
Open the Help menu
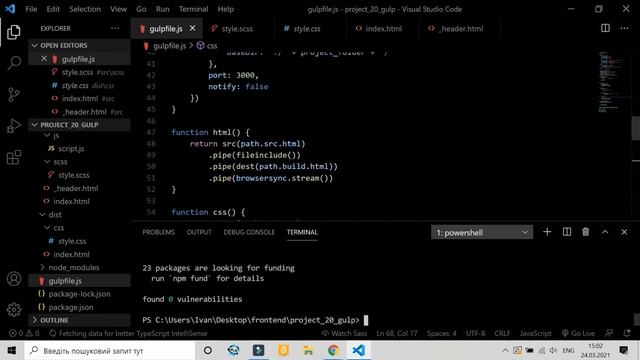[225, 9]
